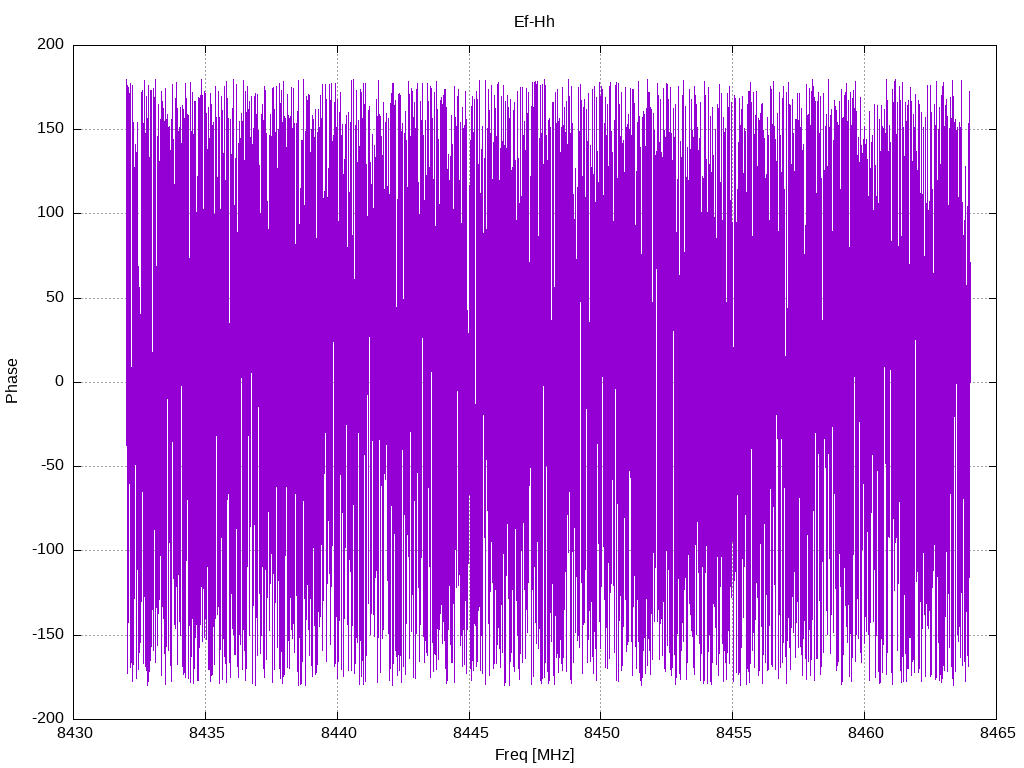This screenshot has height=768, width=1024.
Task: Click the y-axis tick label 0
Action: 60,381
